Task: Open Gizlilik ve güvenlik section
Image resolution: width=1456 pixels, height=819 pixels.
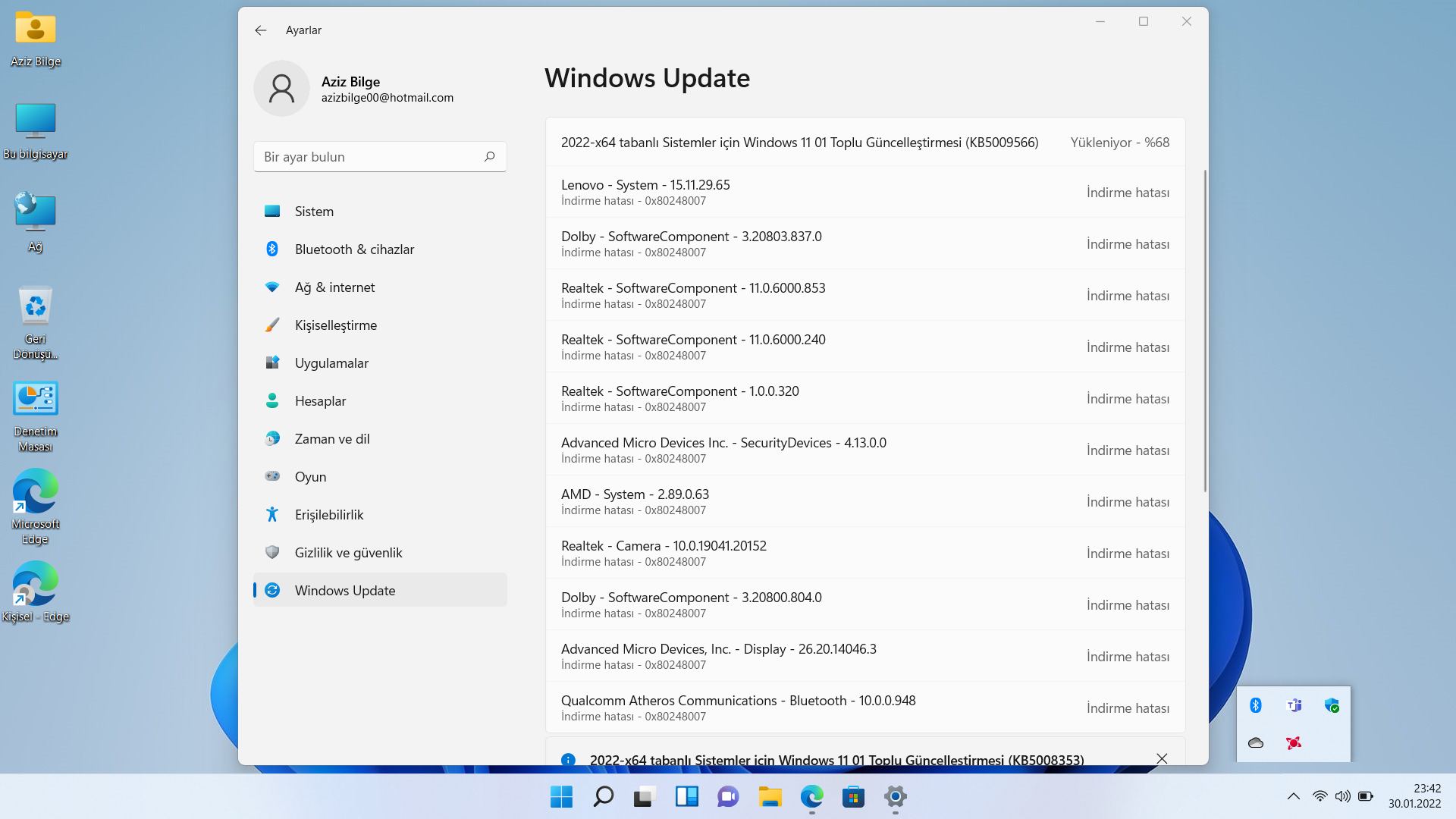Action: pyautogui.click(x=348, y=553)
